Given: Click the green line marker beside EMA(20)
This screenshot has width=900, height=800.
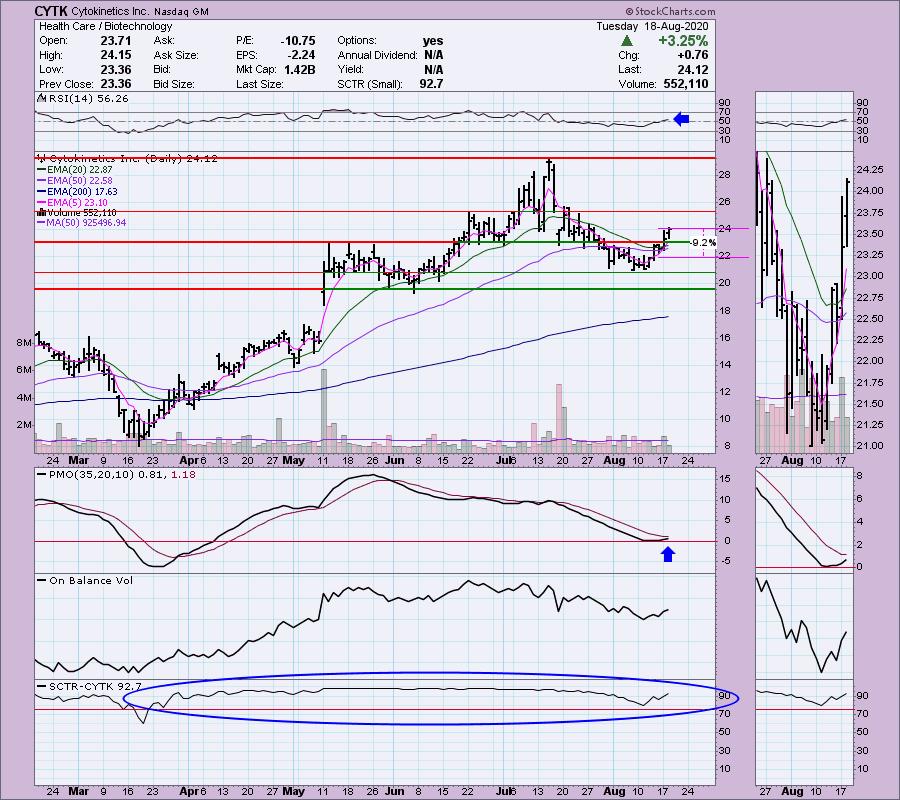Looking at the screenshot, I should 41,170.
